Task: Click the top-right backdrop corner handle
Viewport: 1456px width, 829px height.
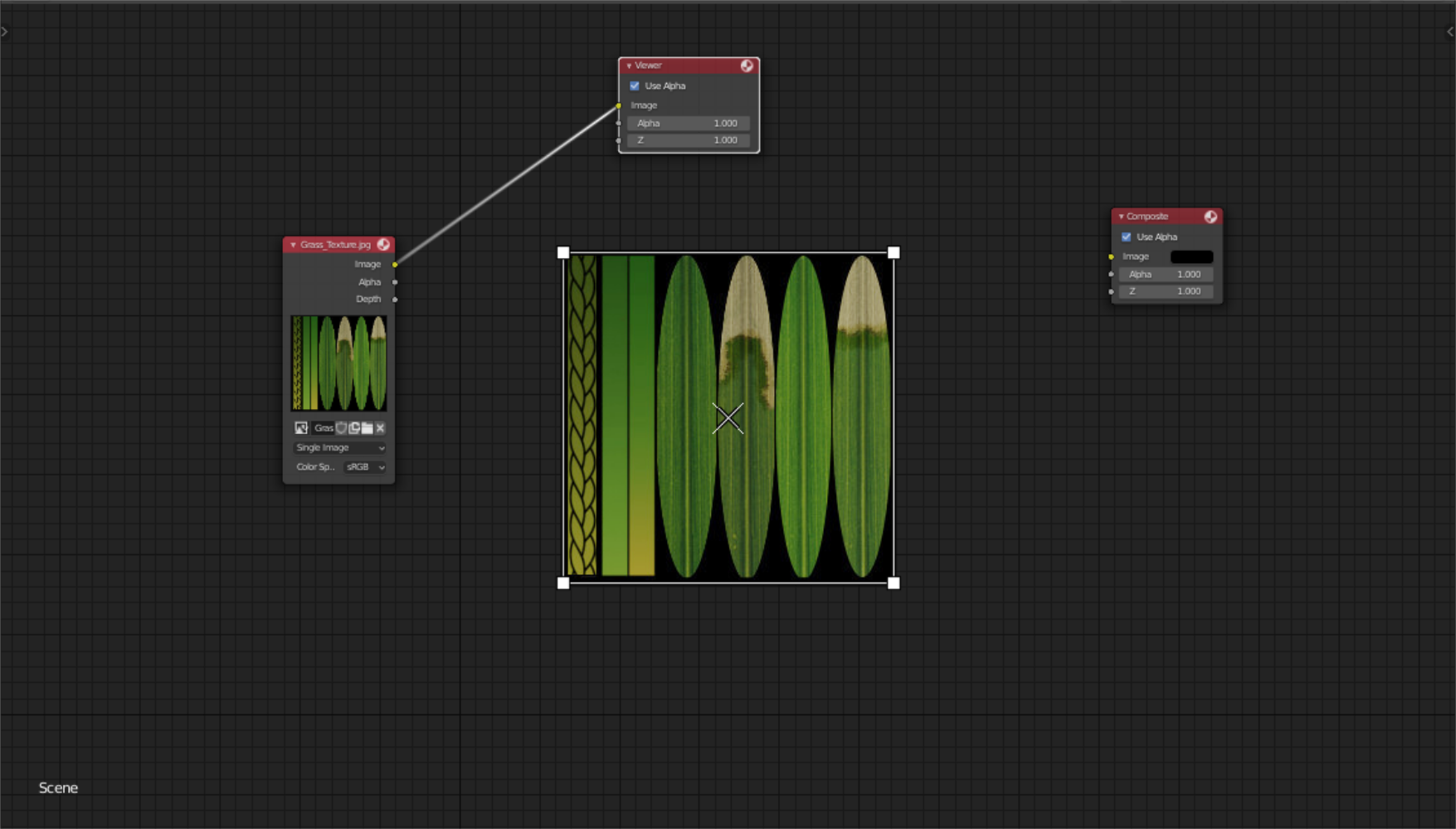Action: [x=894, y=252]
